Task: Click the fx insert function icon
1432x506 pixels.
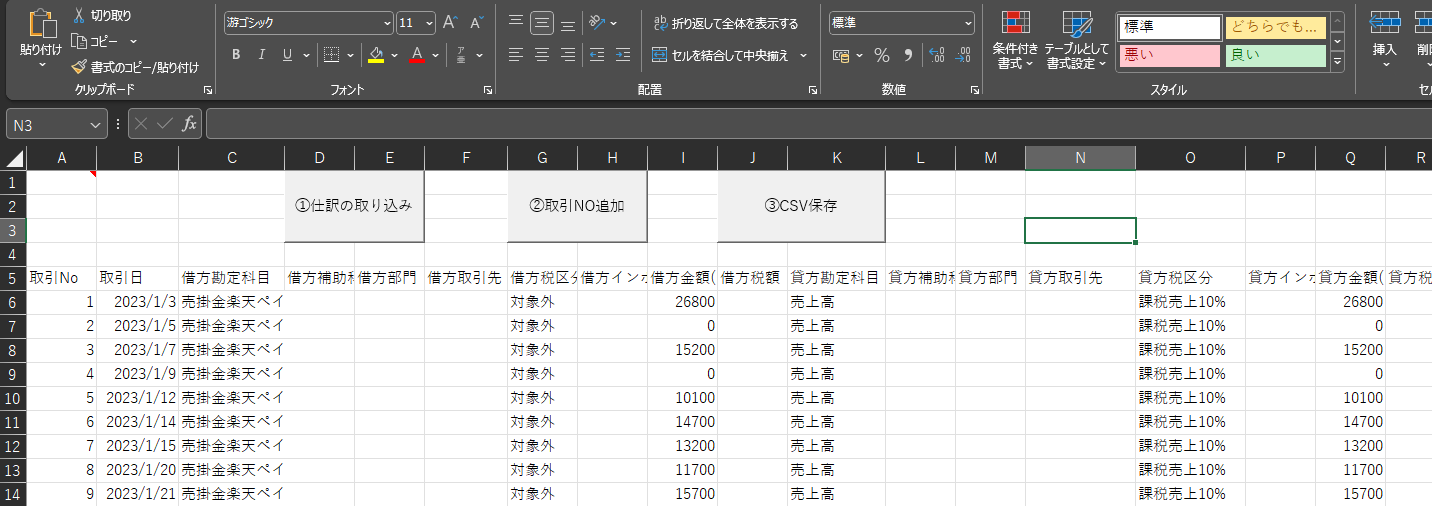Action: (x=188, y=125)
